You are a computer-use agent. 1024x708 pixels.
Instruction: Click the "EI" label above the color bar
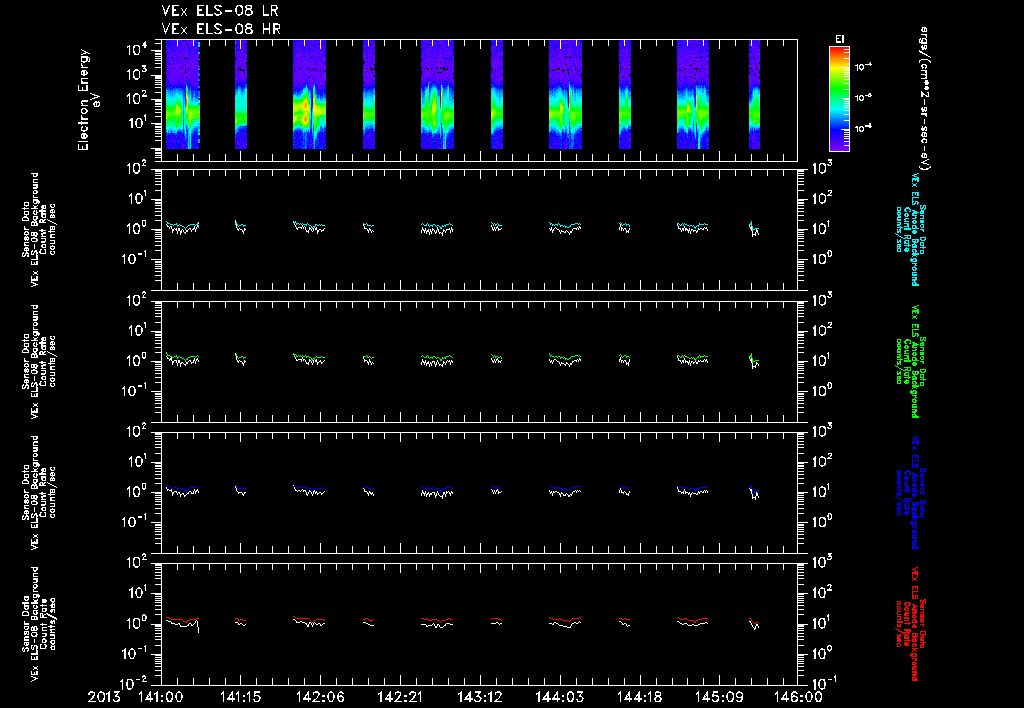point(839,39)
